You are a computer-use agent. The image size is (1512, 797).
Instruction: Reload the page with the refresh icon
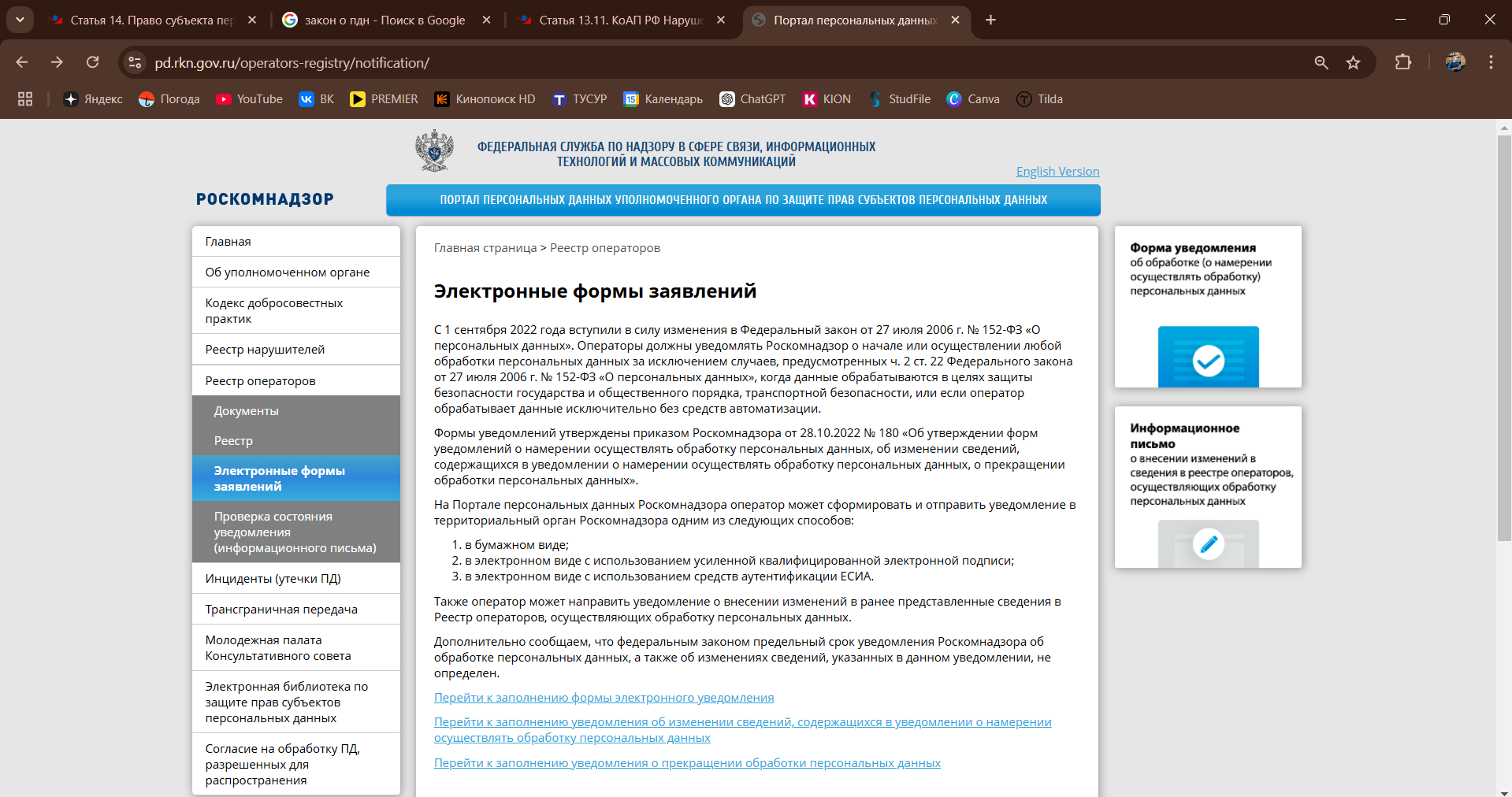[93, 62]
